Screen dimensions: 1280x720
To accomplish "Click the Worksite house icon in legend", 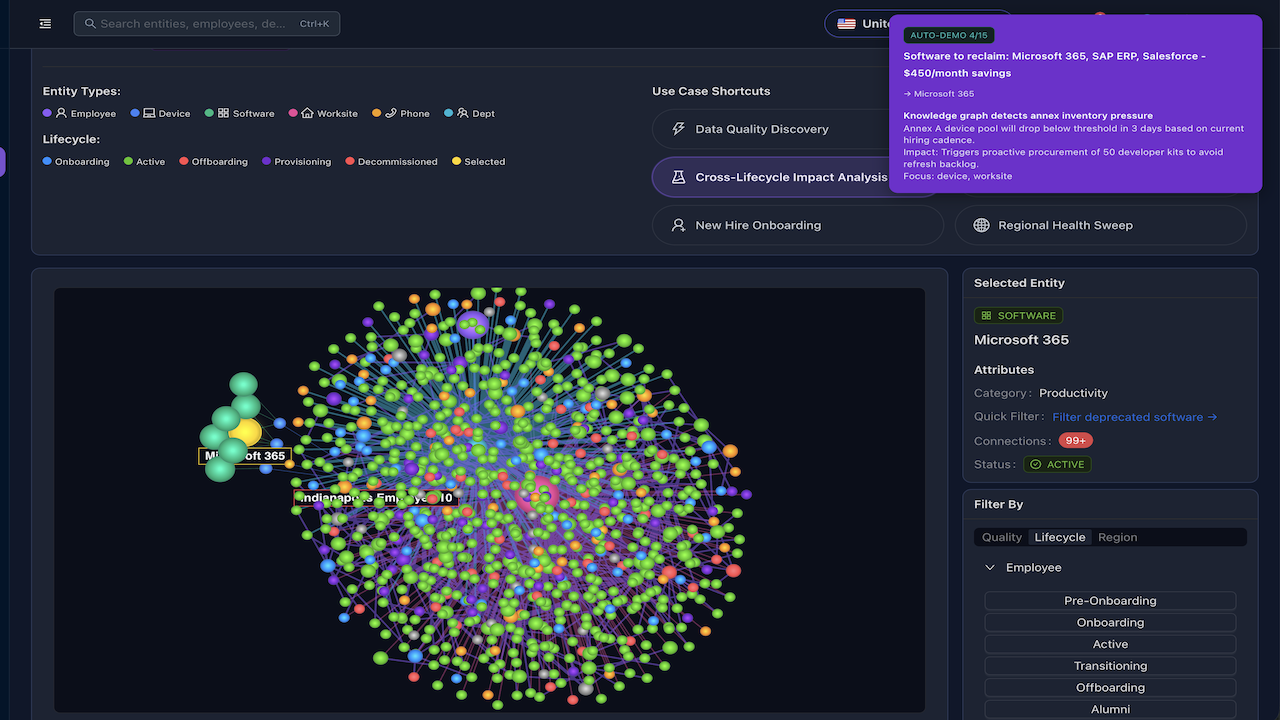I will 307,114.
